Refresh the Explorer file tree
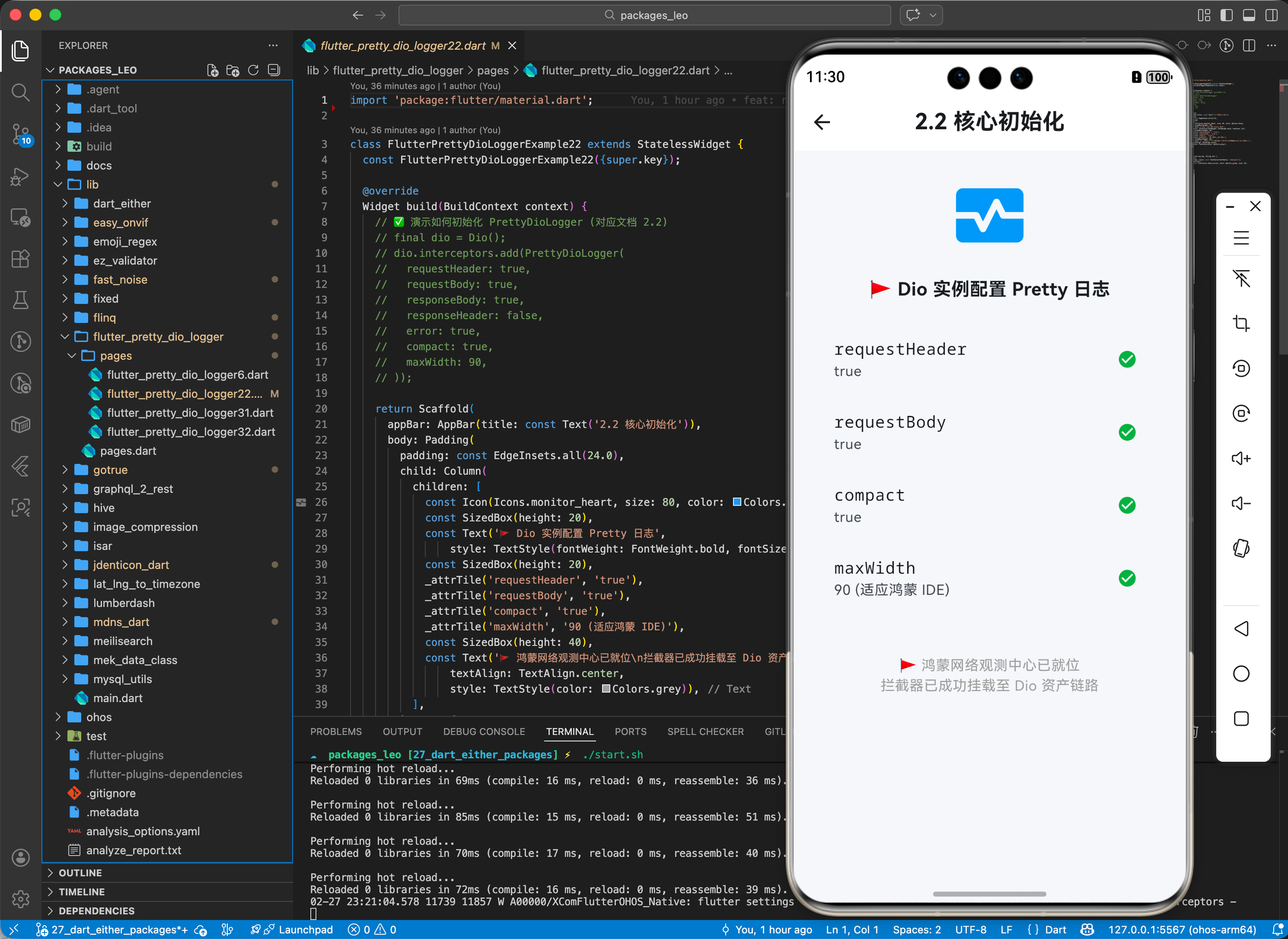Viewport: 1288px width, 939px height. (253, 70)
